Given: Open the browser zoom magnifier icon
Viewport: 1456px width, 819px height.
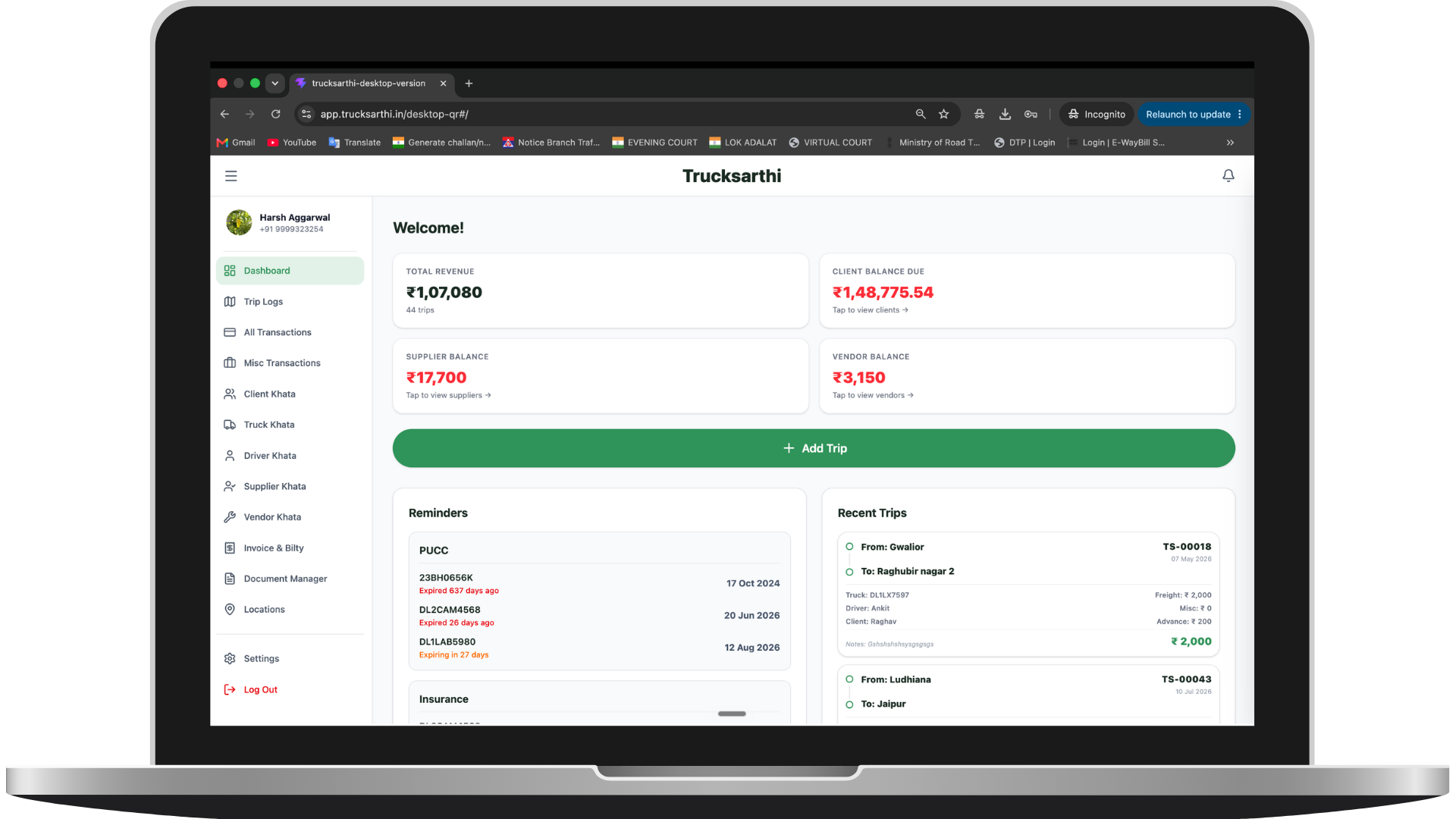Looking at the screenshot, I should click(x=921, y=115).
